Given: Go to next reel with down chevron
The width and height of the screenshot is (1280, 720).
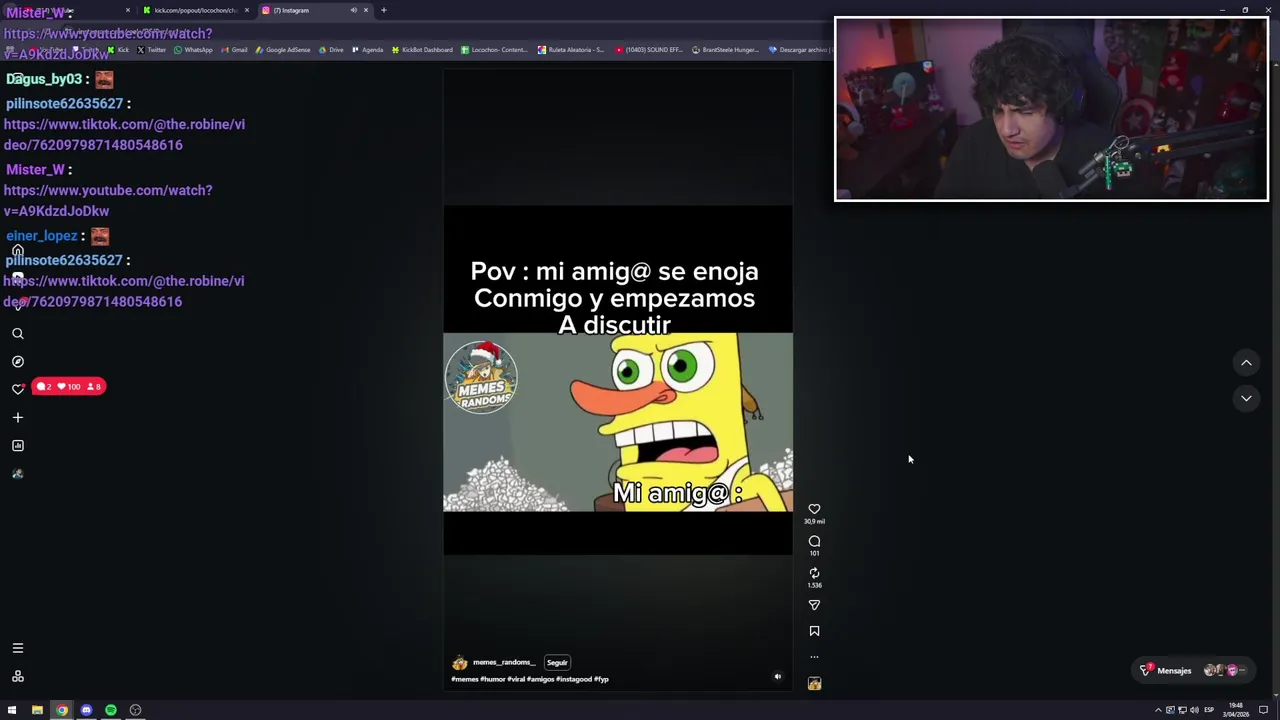Looking at the screenshot, I should [1246, 398].
